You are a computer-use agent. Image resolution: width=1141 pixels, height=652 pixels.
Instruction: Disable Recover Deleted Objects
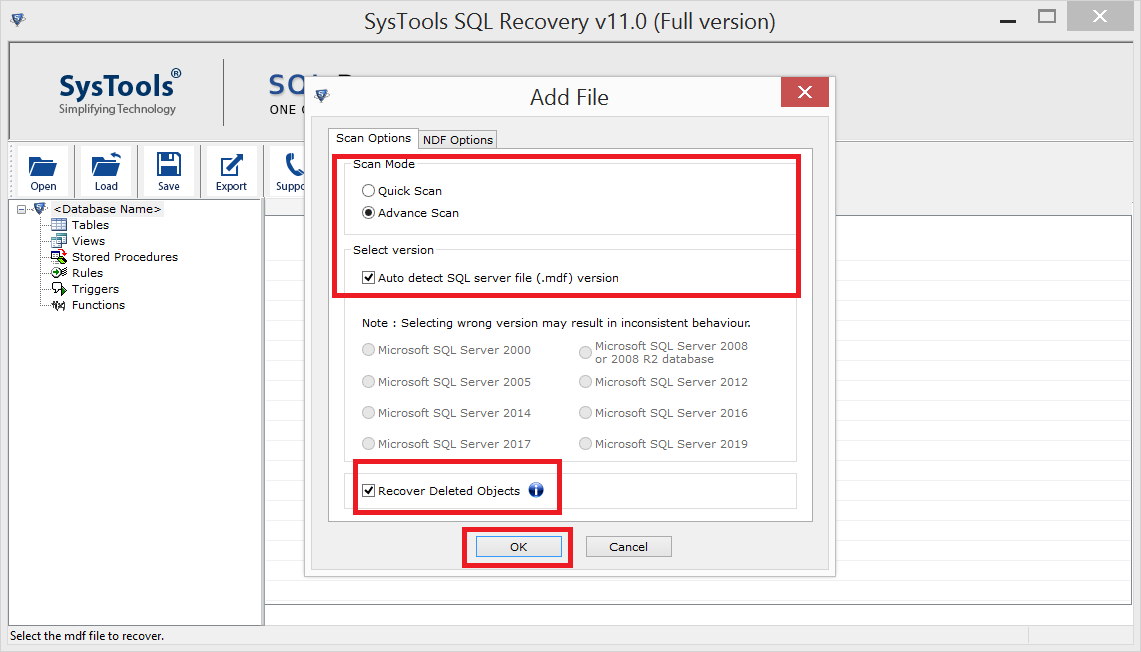tap(369, 491)
